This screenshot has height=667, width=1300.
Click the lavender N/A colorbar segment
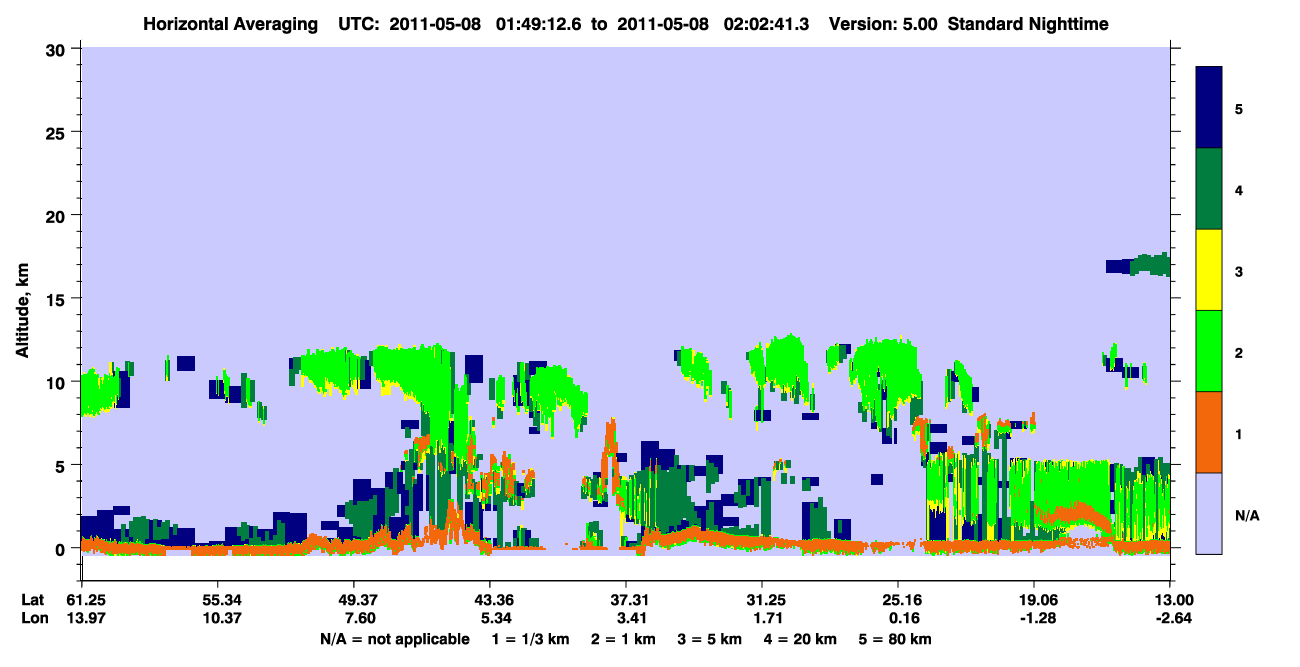[x=1209, y=512]
